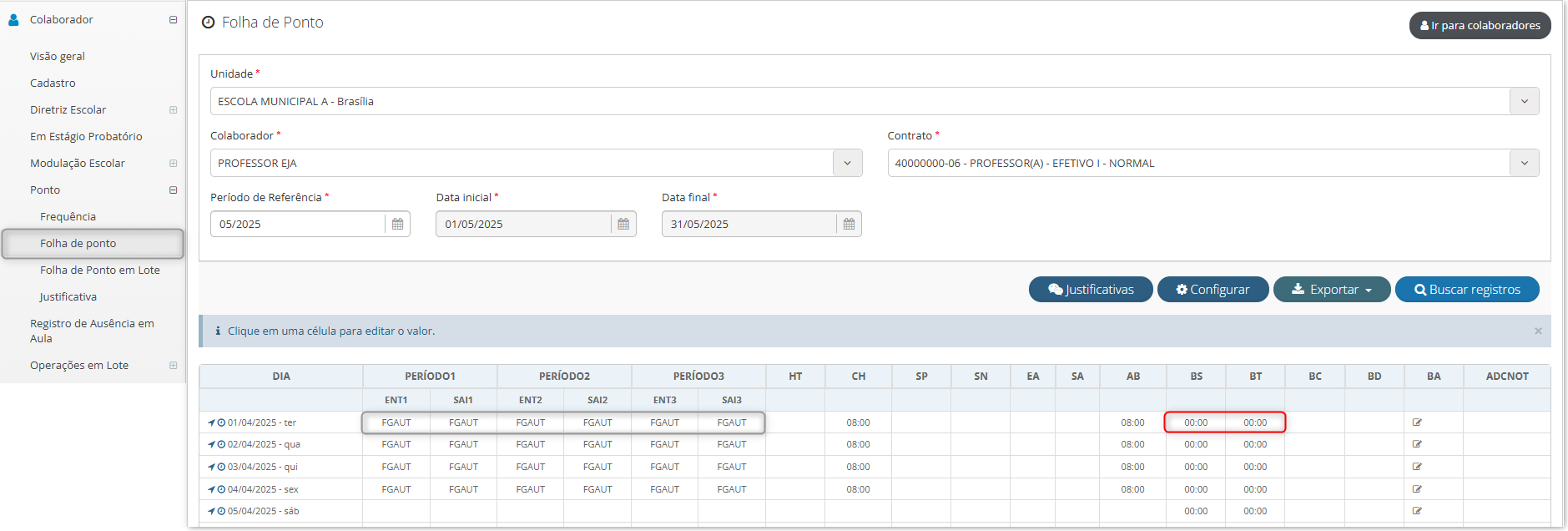Screen dimensions: 1568x531
Task: Expand the Diretriz Escolar submenu
Action: tap(173, 109)
